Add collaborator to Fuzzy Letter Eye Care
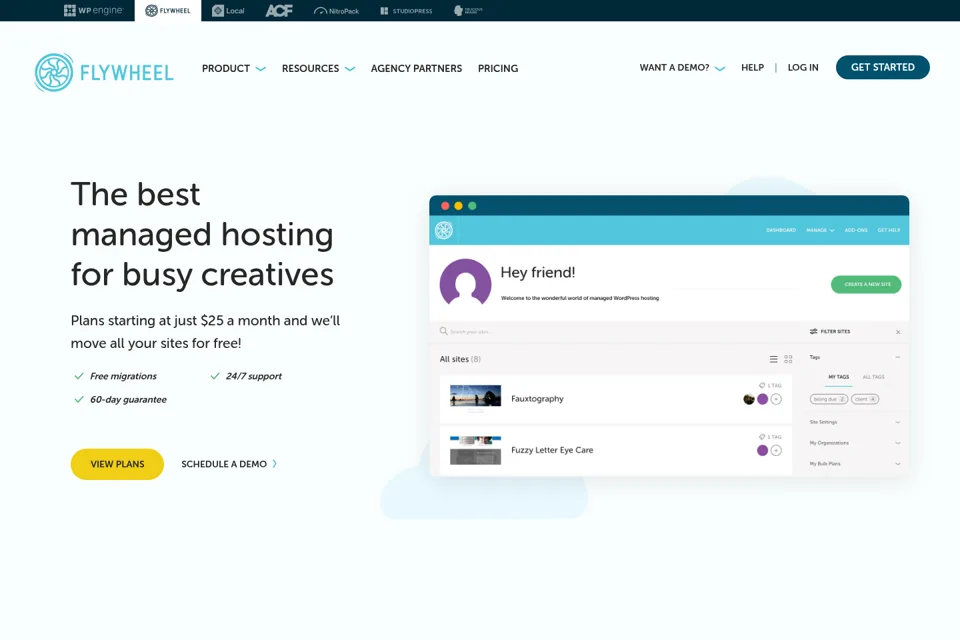Image resolution: width=960 pixels, height=640 pixels. pos(776,451)
